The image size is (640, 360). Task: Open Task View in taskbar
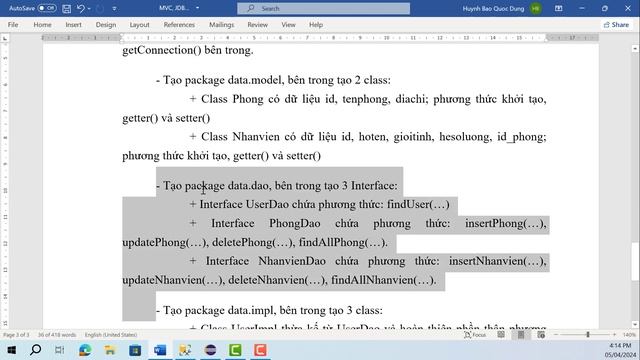(x=60, y=350)
